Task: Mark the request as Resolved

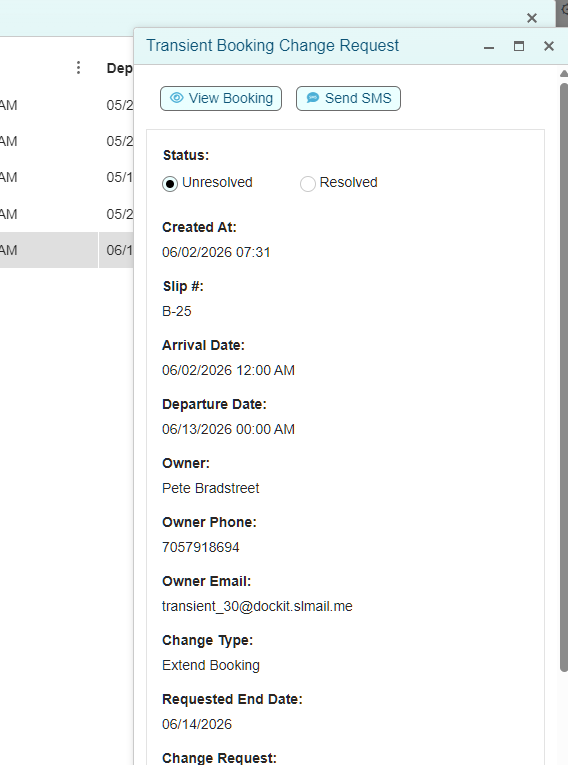Action: [x=307, y=184]
